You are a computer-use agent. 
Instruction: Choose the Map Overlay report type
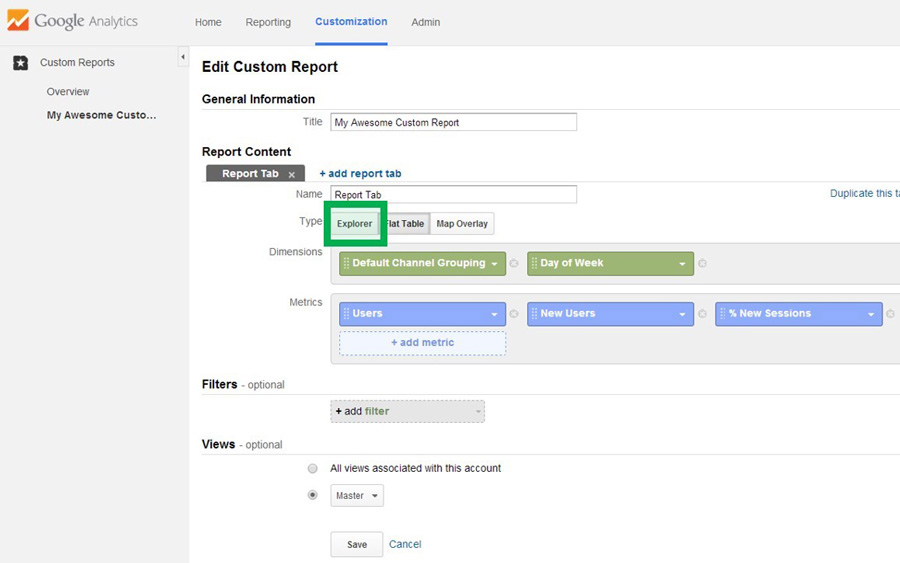point(462,224)
